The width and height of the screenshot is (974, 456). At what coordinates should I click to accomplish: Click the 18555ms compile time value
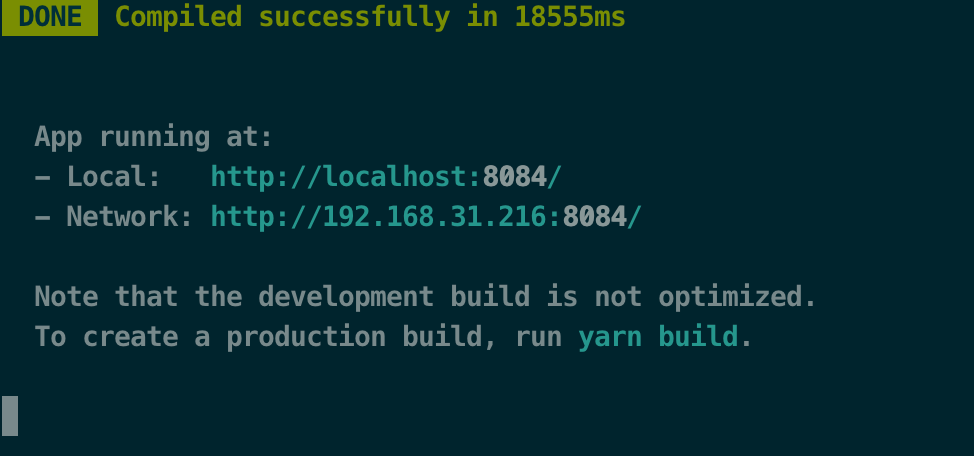pos(570,17)
